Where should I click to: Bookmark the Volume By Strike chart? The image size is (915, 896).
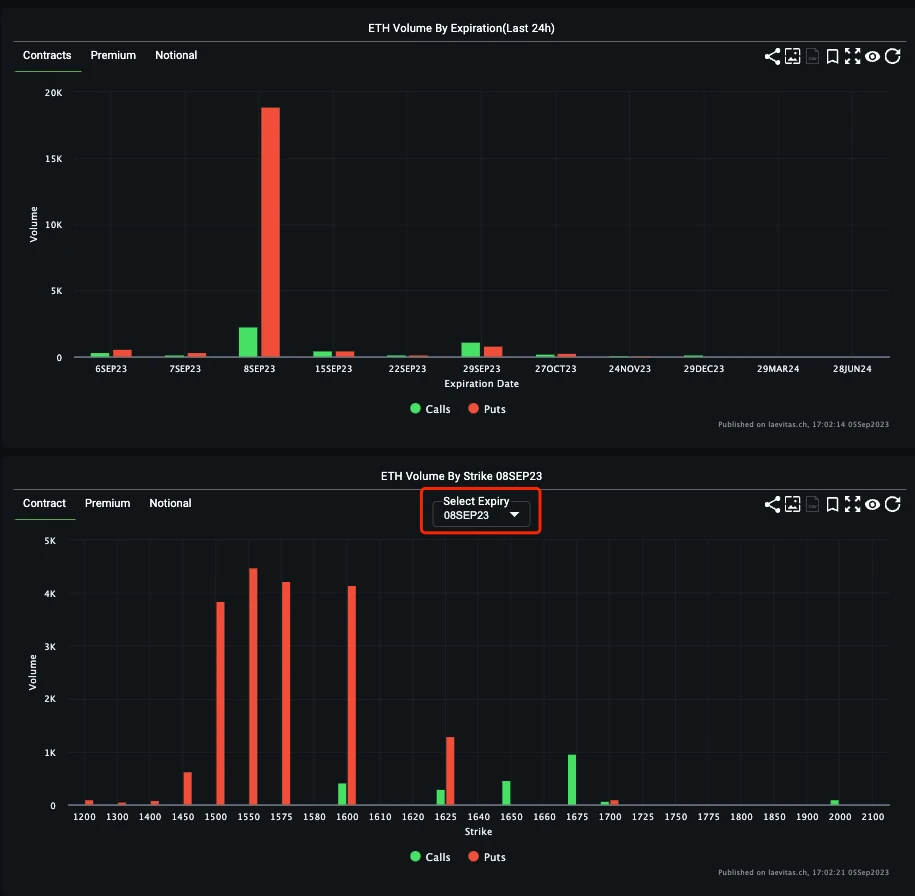(x=832, y=505)
